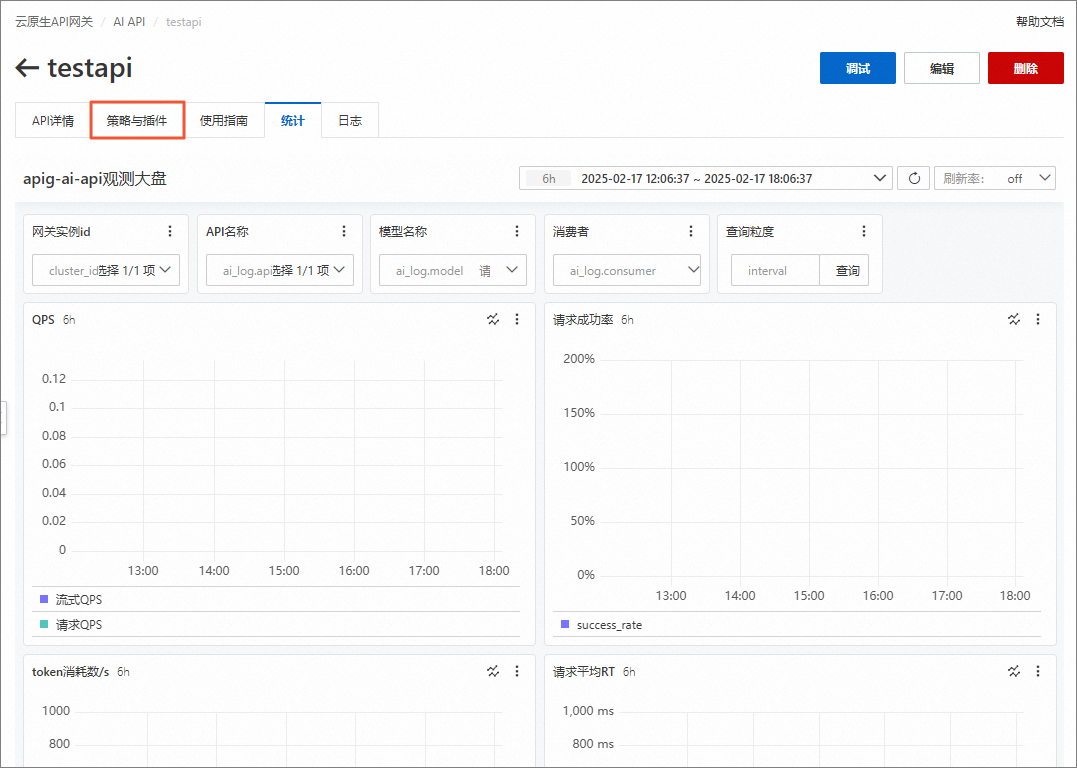Expand the ai_log.model dropdown
1077x768 pixels.
point(453,271)
